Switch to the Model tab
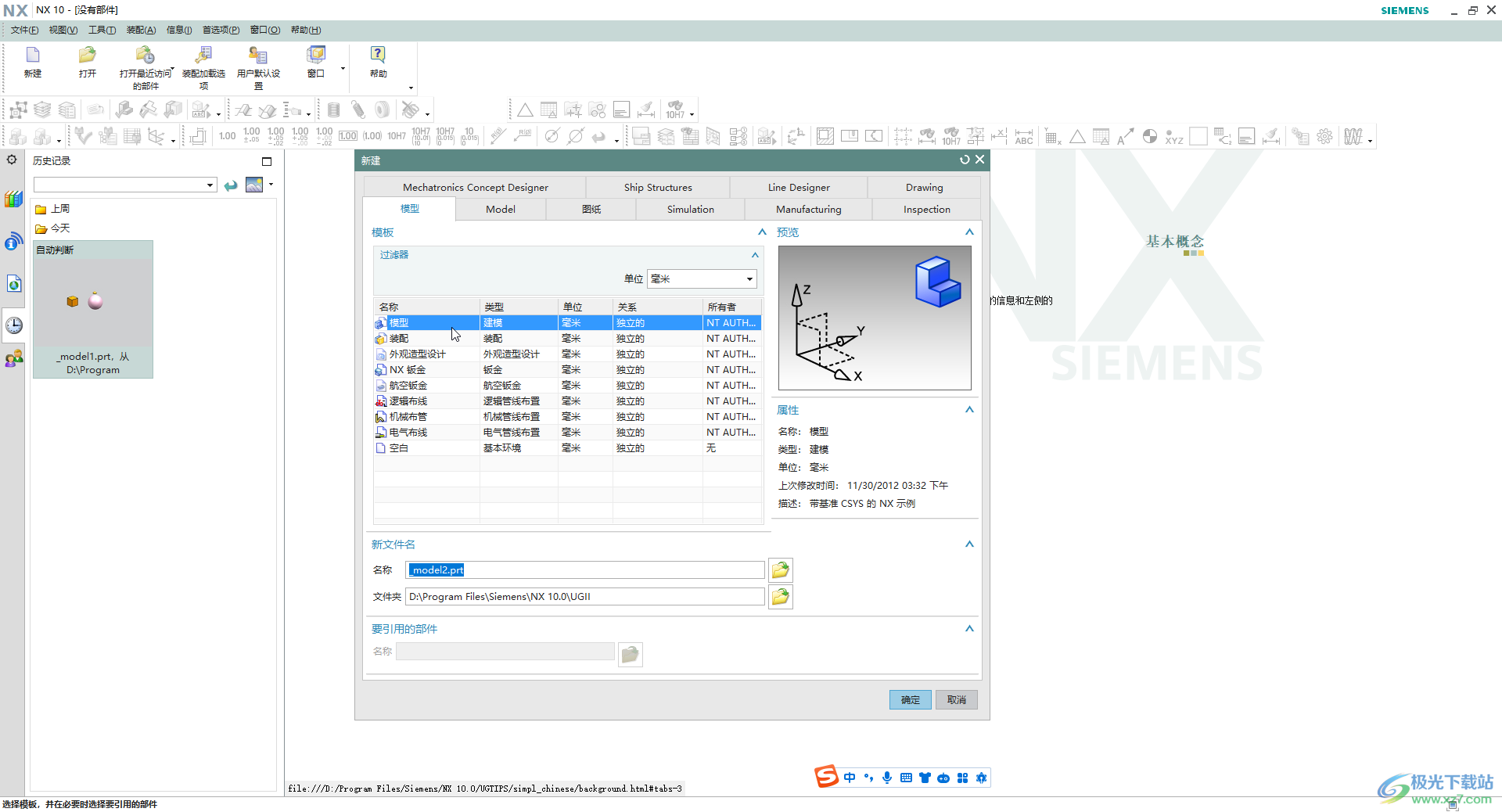This screenshot has height=812, width=1502. (x=501, y=210)
